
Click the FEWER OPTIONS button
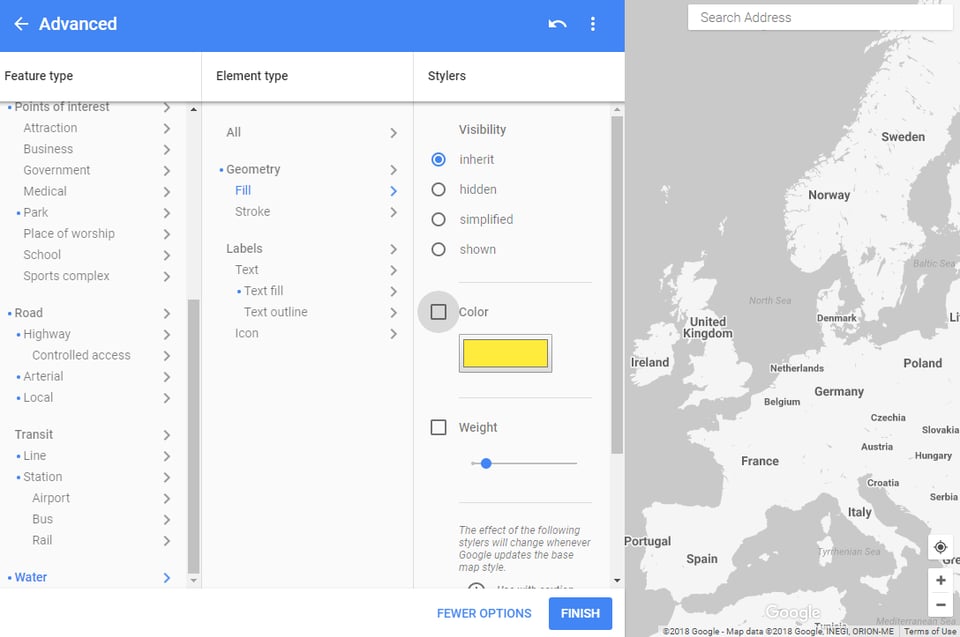[x=484, y=613]
